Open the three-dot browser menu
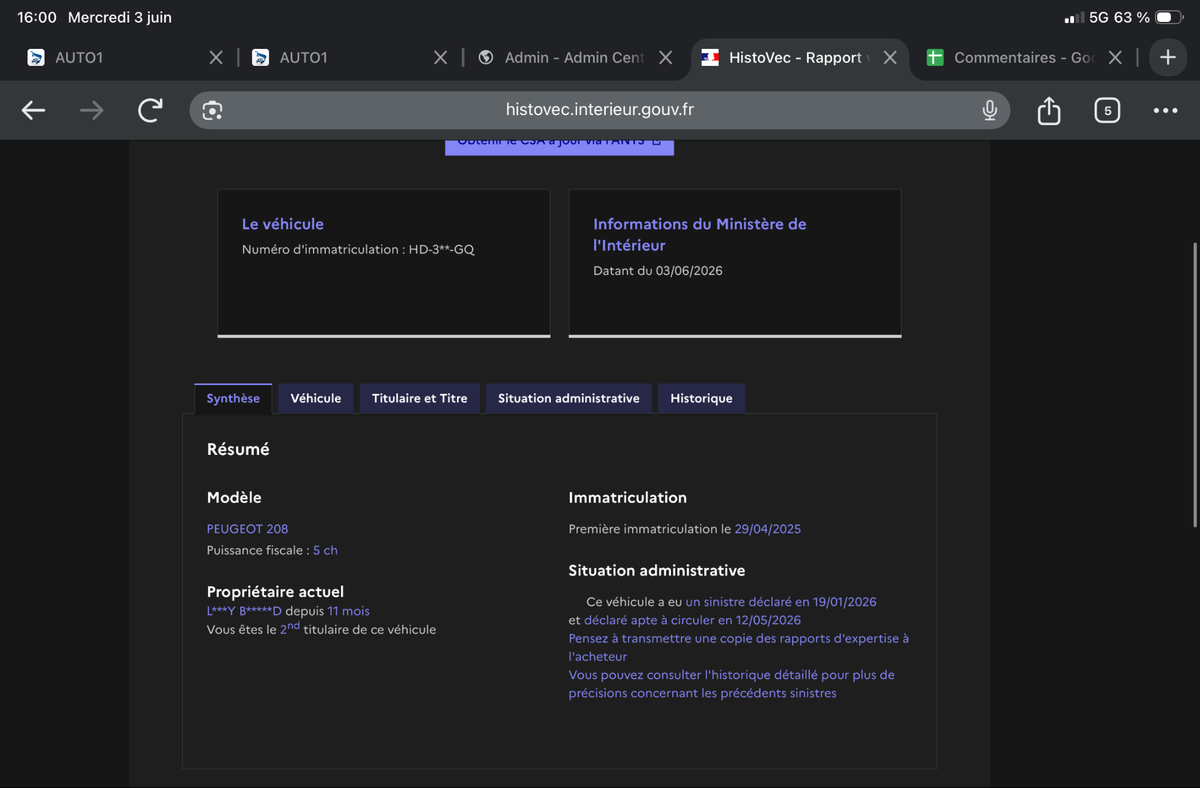 1165,111
